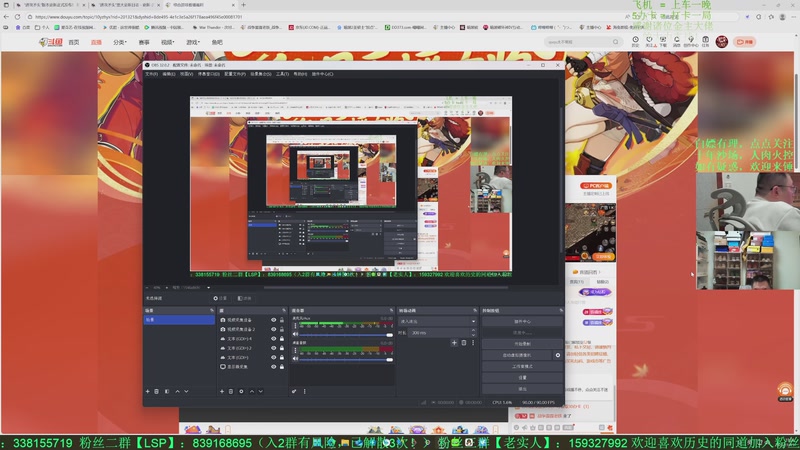Click Exit button in OBS Controls
The width and height of the screenshot is (800, 450).
[x=522, y=389]
